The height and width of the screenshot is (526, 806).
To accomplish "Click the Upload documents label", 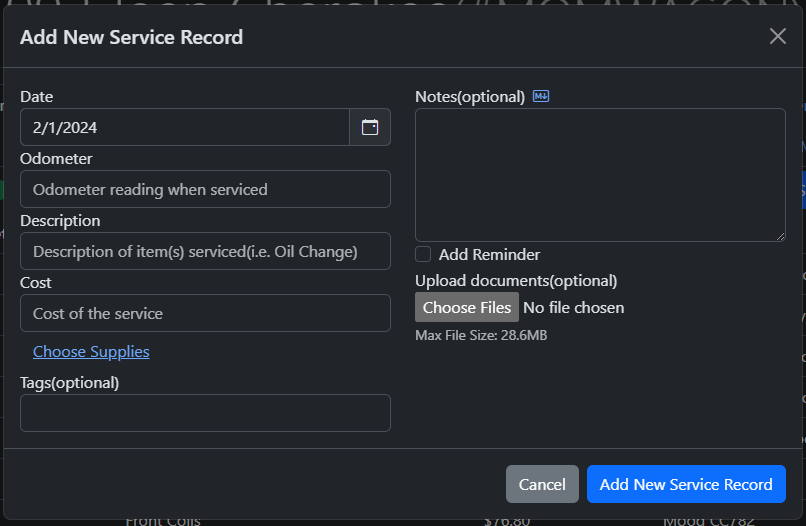I will [x=516, y=281].
